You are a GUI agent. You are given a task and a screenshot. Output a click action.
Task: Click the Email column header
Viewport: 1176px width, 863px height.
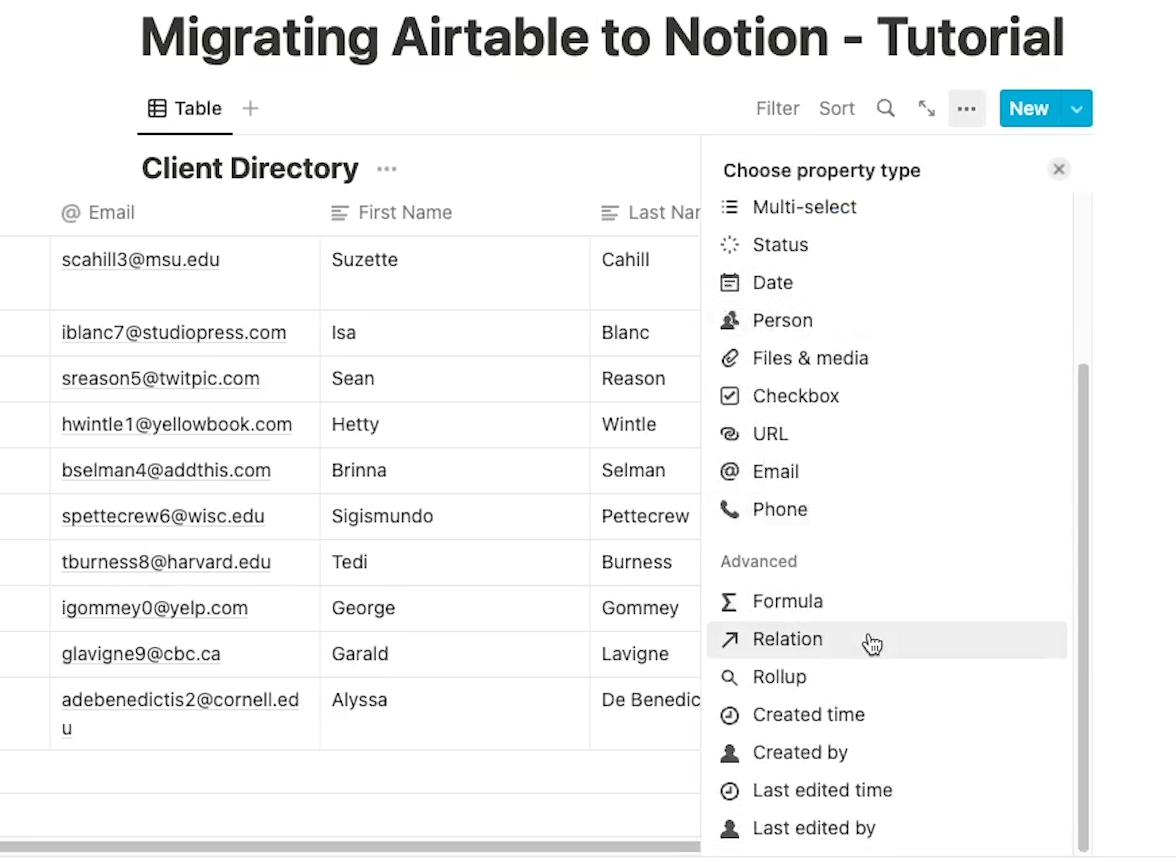tap(184, 213)
